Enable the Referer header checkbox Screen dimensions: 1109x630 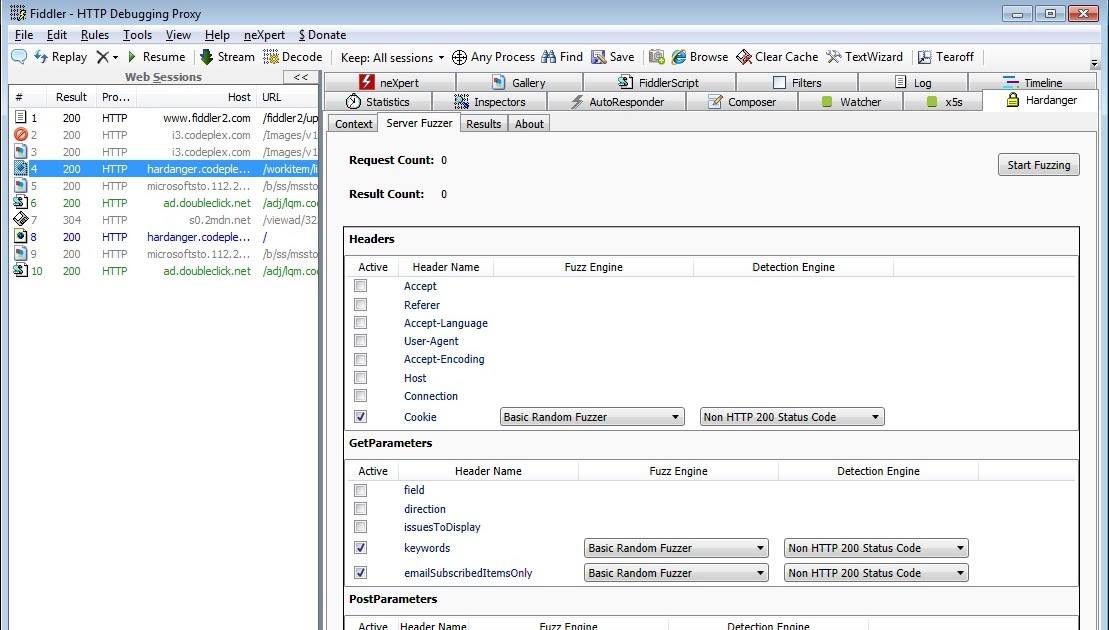tap(361, 304)
